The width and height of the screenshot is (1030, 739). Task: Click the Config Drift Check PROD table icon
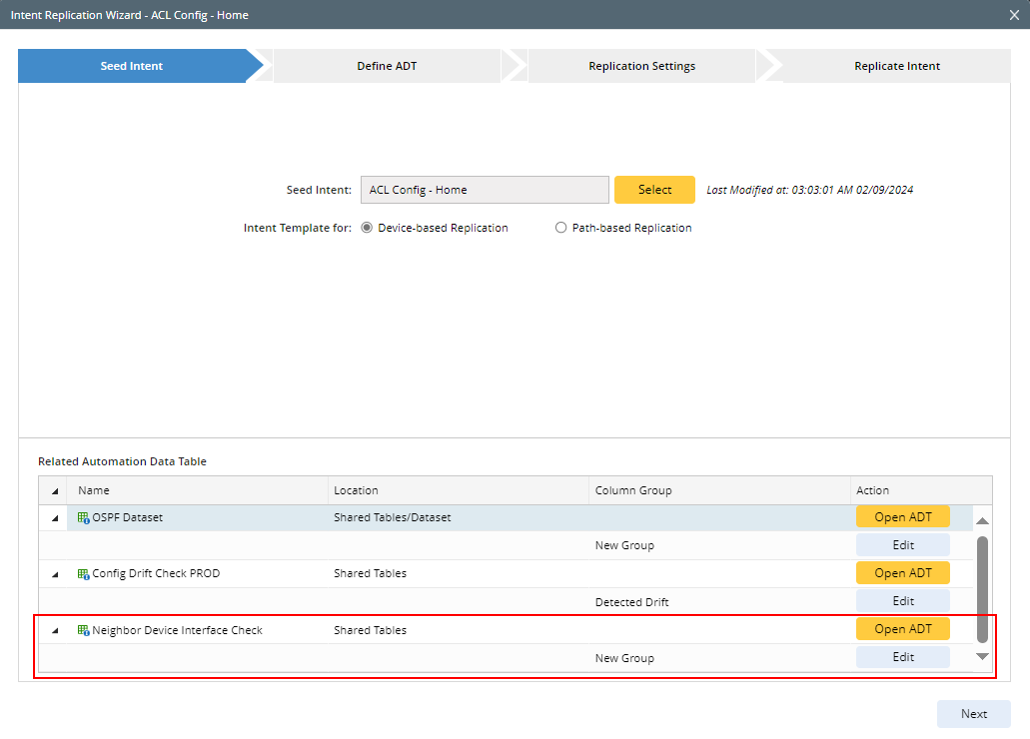click(84, 574)
